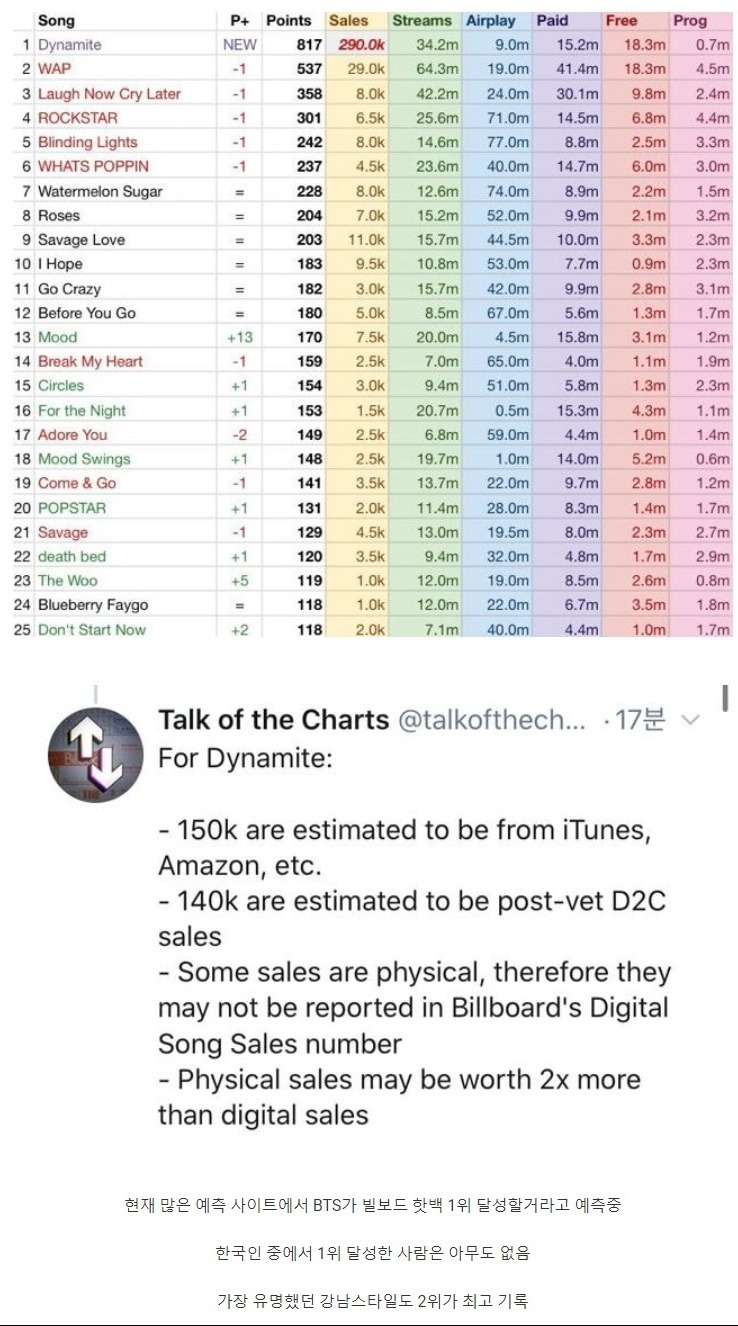
Task: Click the Free column header
Action: pos(621,20)
